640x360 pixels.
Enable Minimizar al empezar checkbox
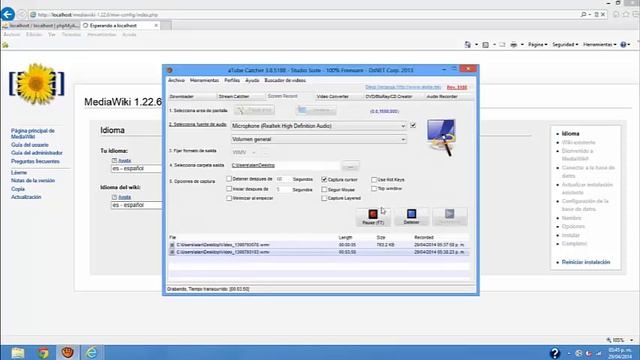point(229,198)
